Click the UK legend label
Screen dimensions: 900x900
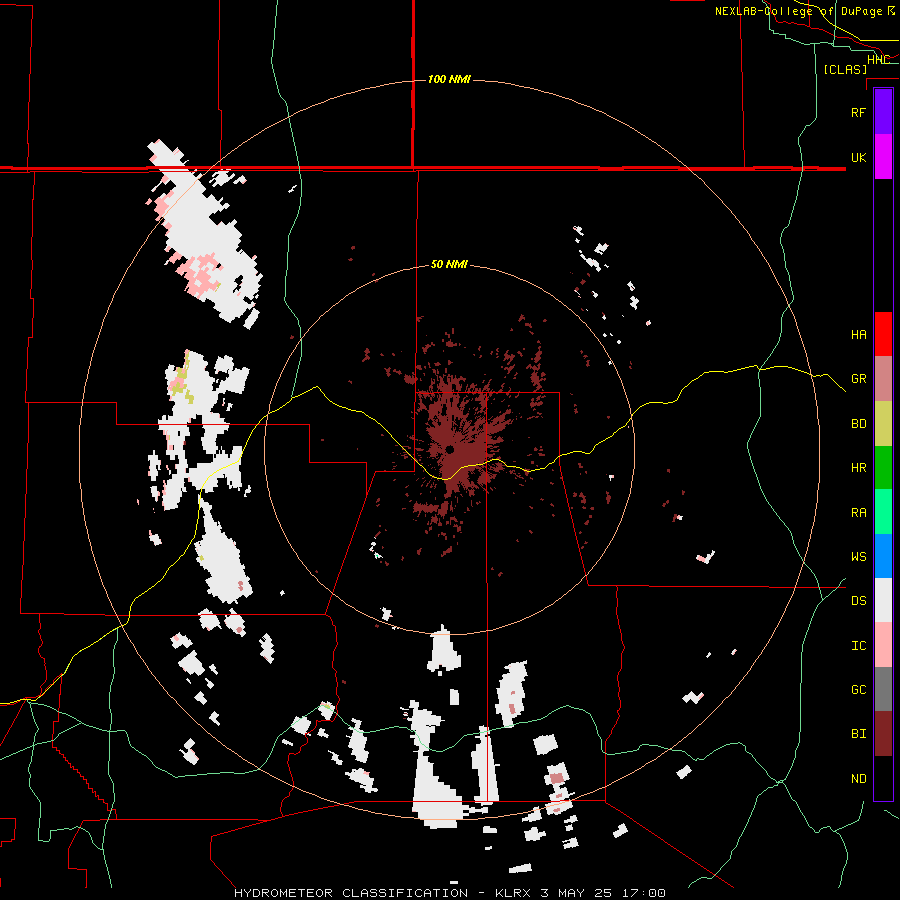[858, 157]
